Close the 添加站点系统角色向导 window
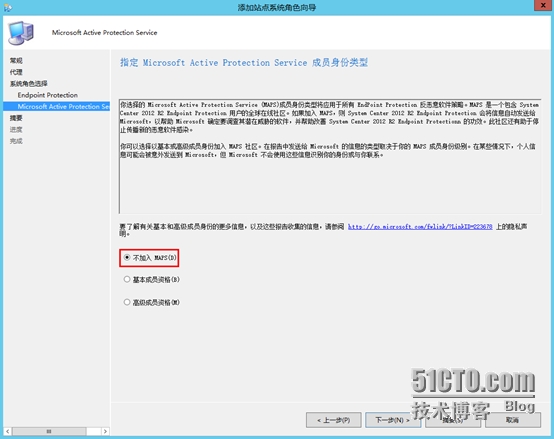The height and width of the screenshot is (439, 554). click(x=543, y=6)
